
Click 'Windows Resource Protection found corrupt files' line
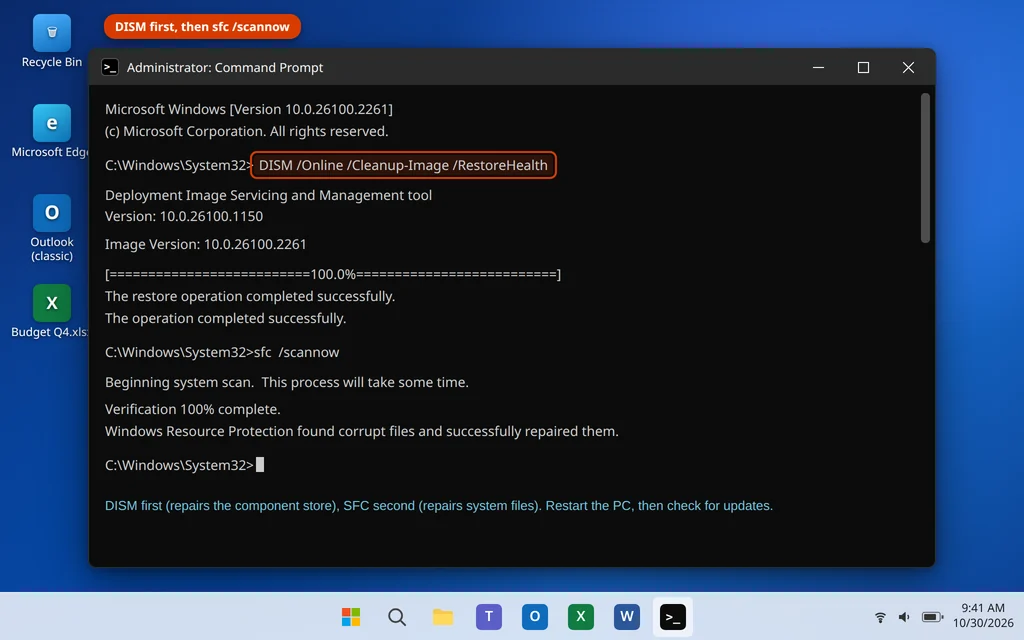click(x=362, y=432)
